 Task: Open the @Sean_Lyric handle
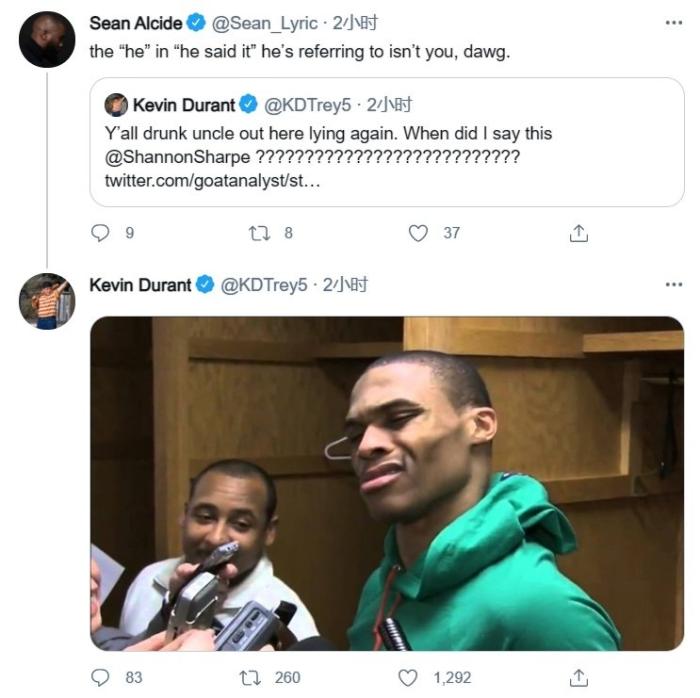[x=265, y=22]
